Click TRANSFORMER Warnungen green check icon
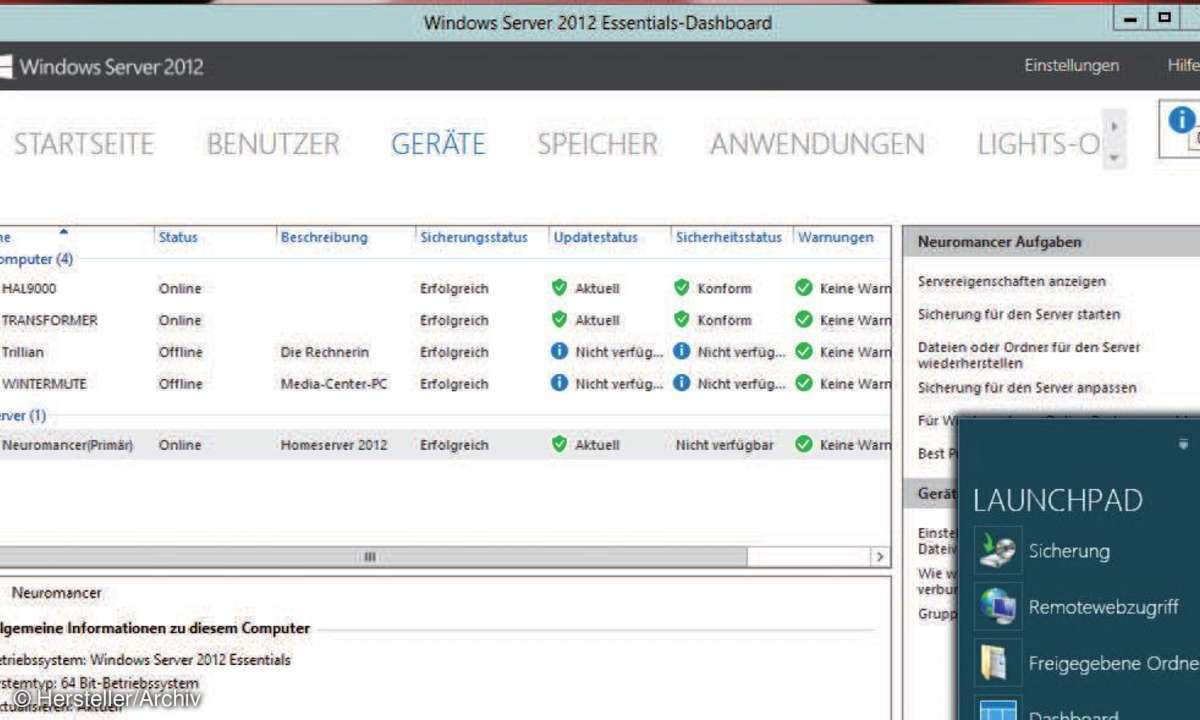This screenshot has width=1200, height=720. click(804, 320)
